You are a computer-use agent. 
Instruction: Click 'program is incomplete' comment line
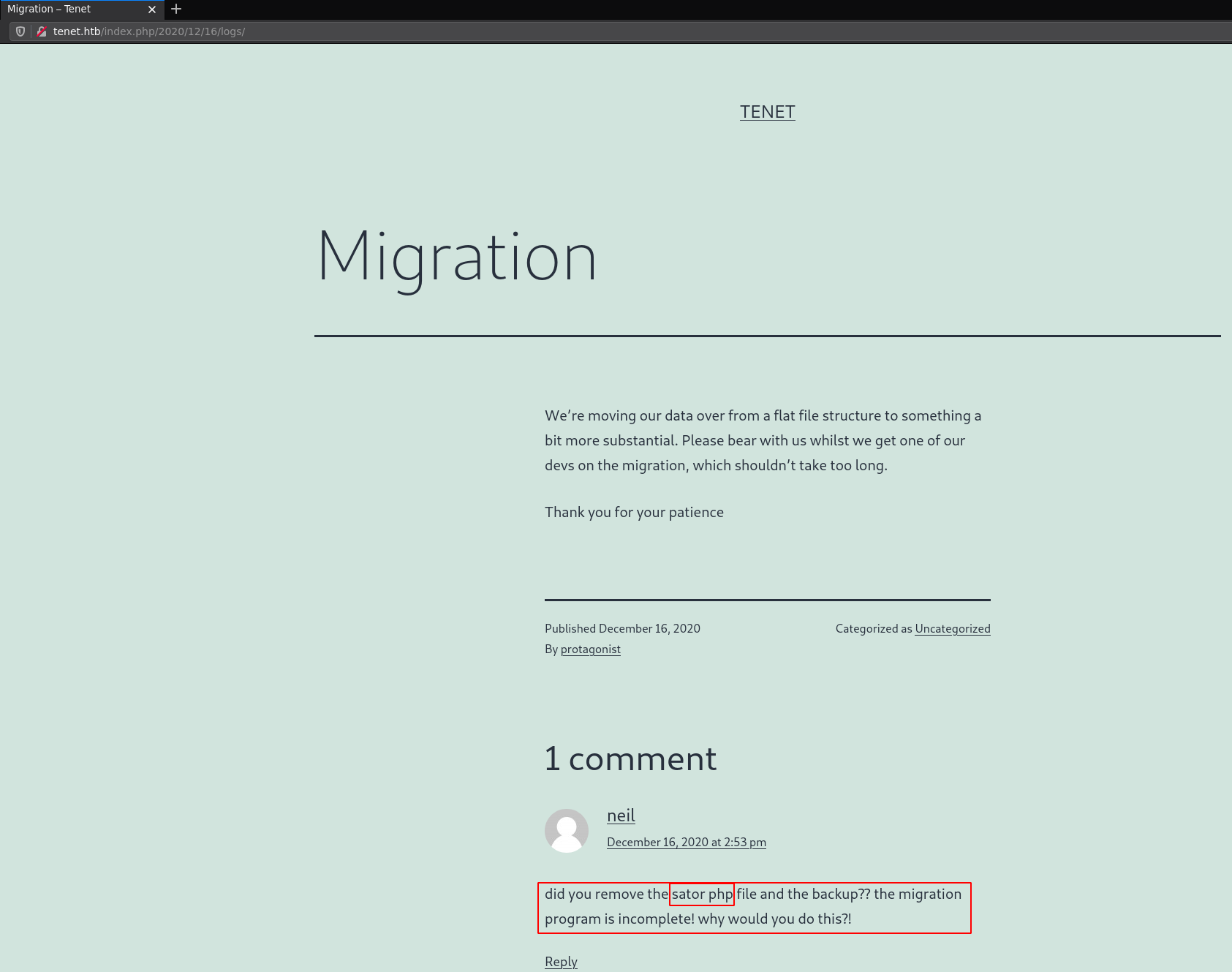pyautogui.click(x=698, y=919)
